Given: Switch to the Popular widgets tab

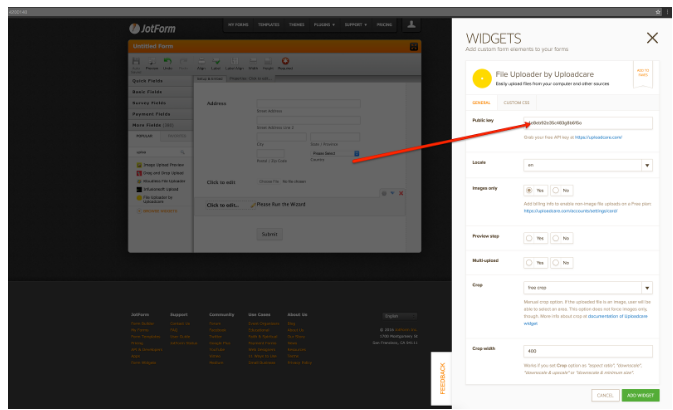Looking at the screenshot, I should [x=144, y=136].
